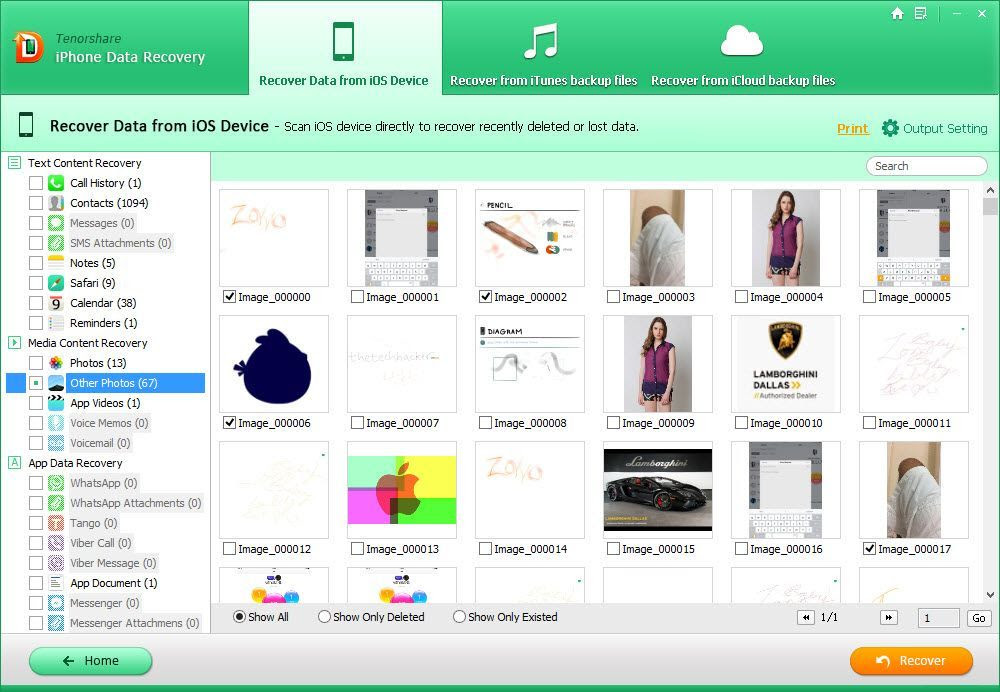Click the Viber Message icon

coord(56,563)
